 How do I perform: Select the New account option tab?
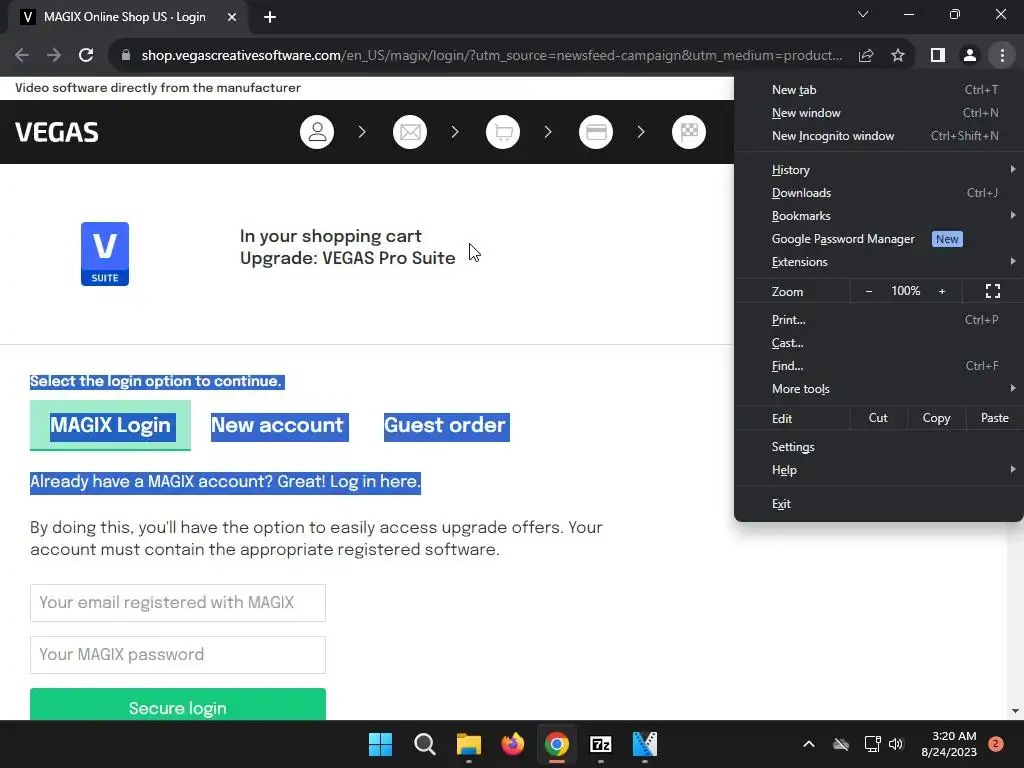click(x=280, y=426)
